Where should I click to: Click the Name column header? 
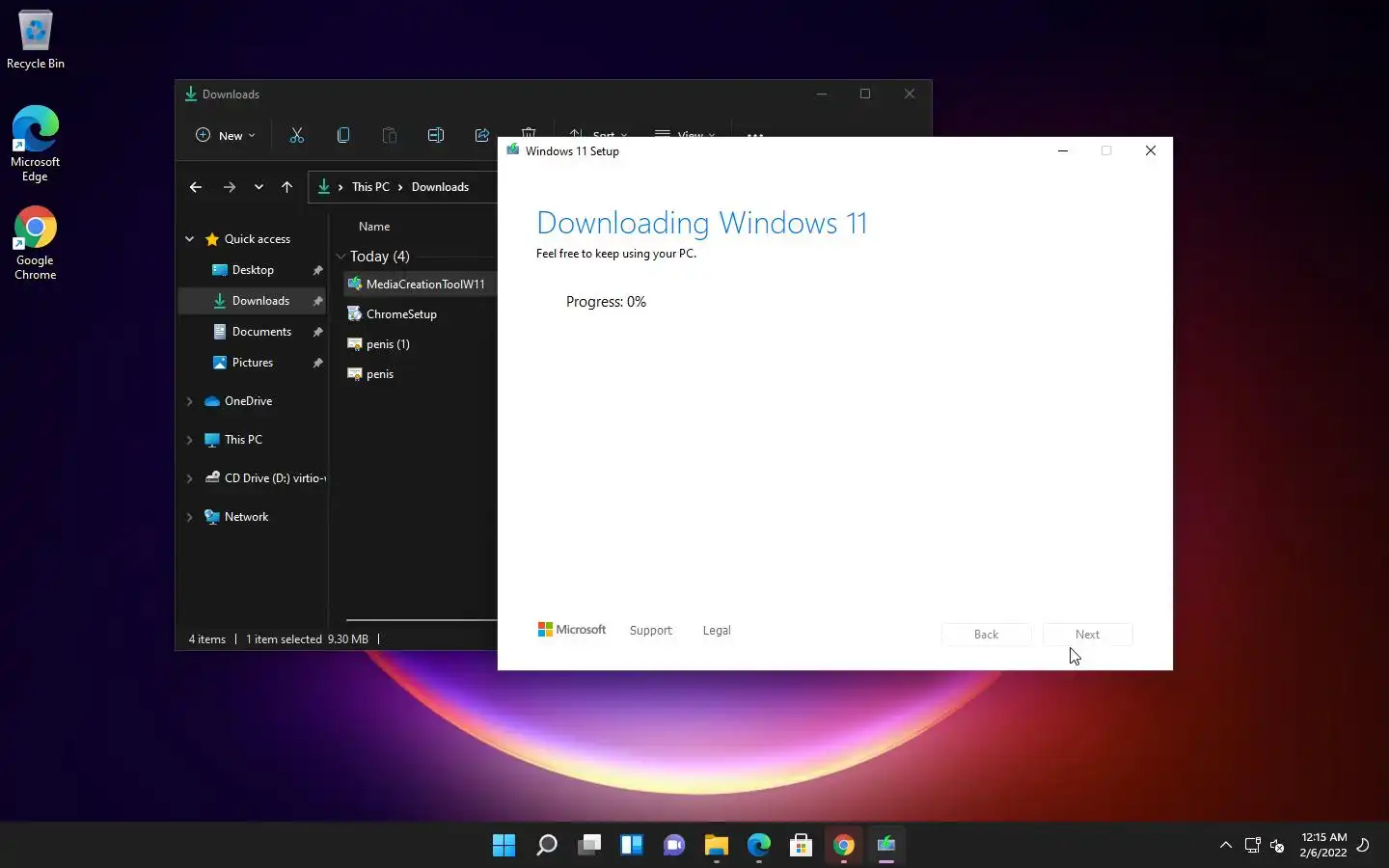[374, 227]
